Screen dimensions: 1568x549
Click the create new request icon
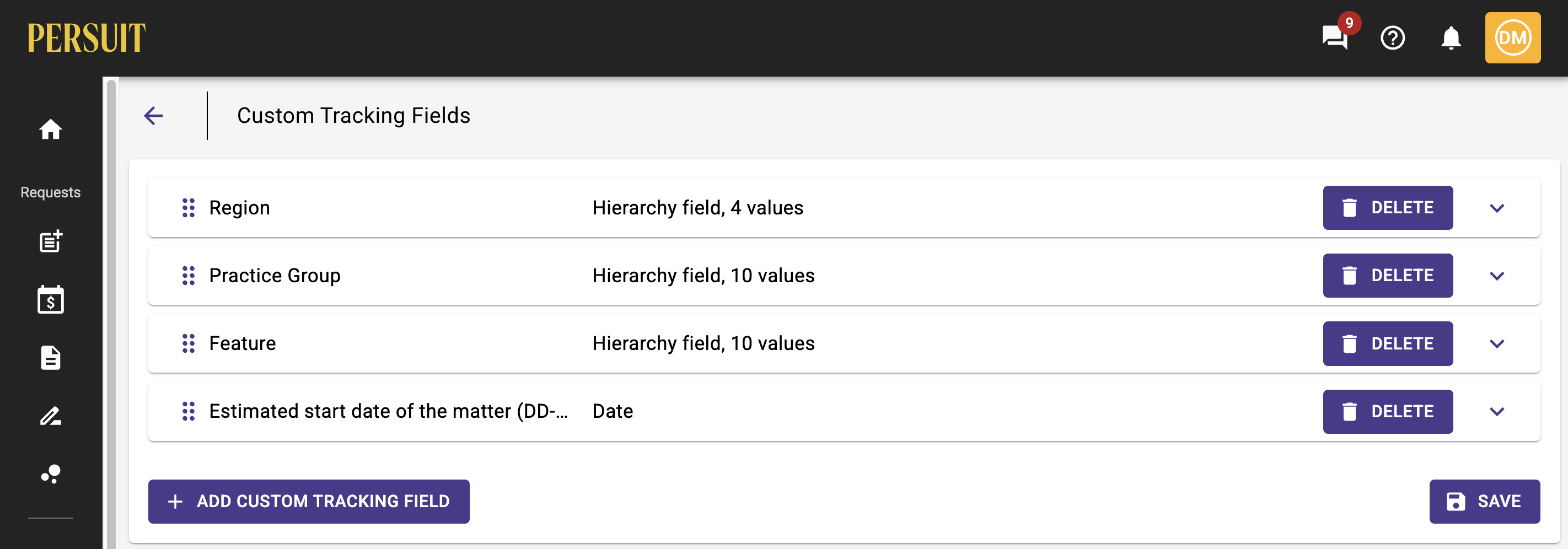pos(51,241)
